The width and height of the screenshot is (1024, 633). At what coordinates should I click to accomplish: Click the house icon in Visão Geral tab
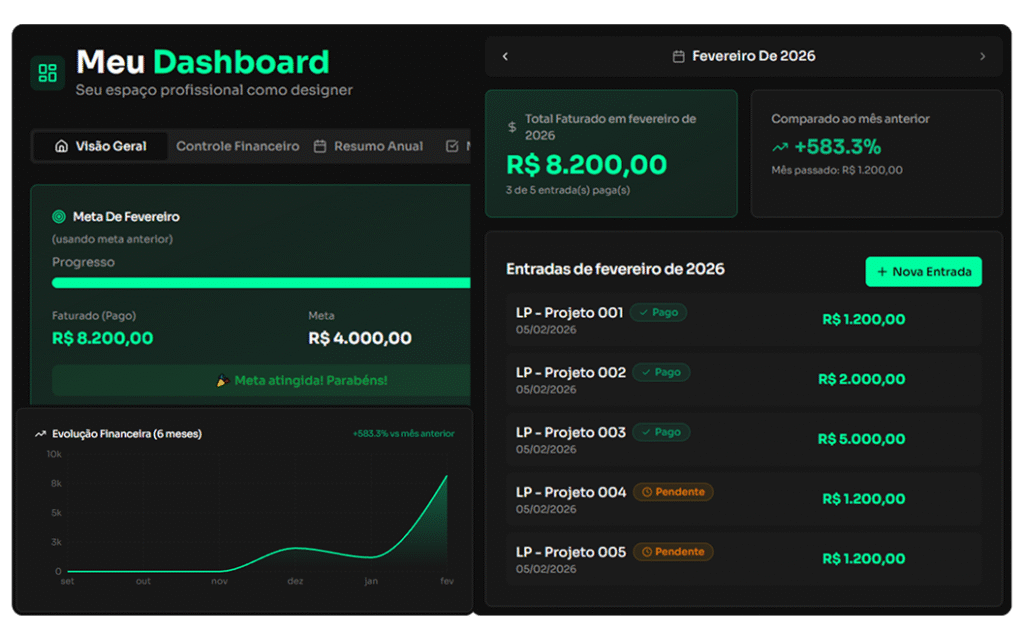[x=61, y=146]
